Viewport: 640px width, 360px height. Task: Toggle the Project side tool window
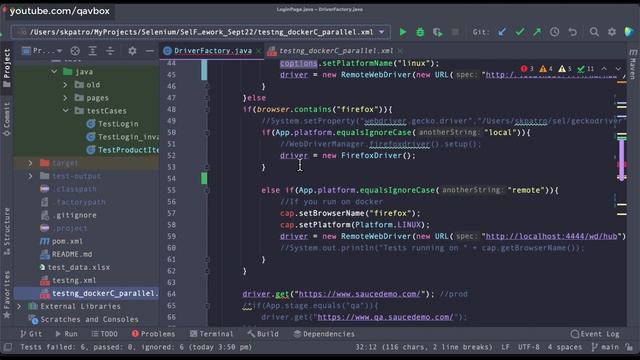click(x=7, y=68)
